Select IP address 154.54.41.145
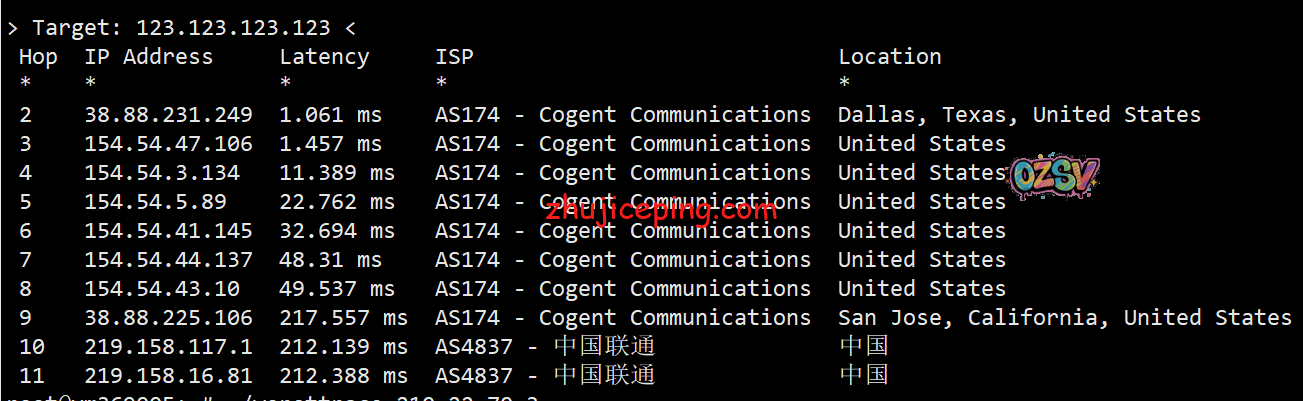Image resolution: width=1303 pixels, height=401 pixels. point(168,231)
